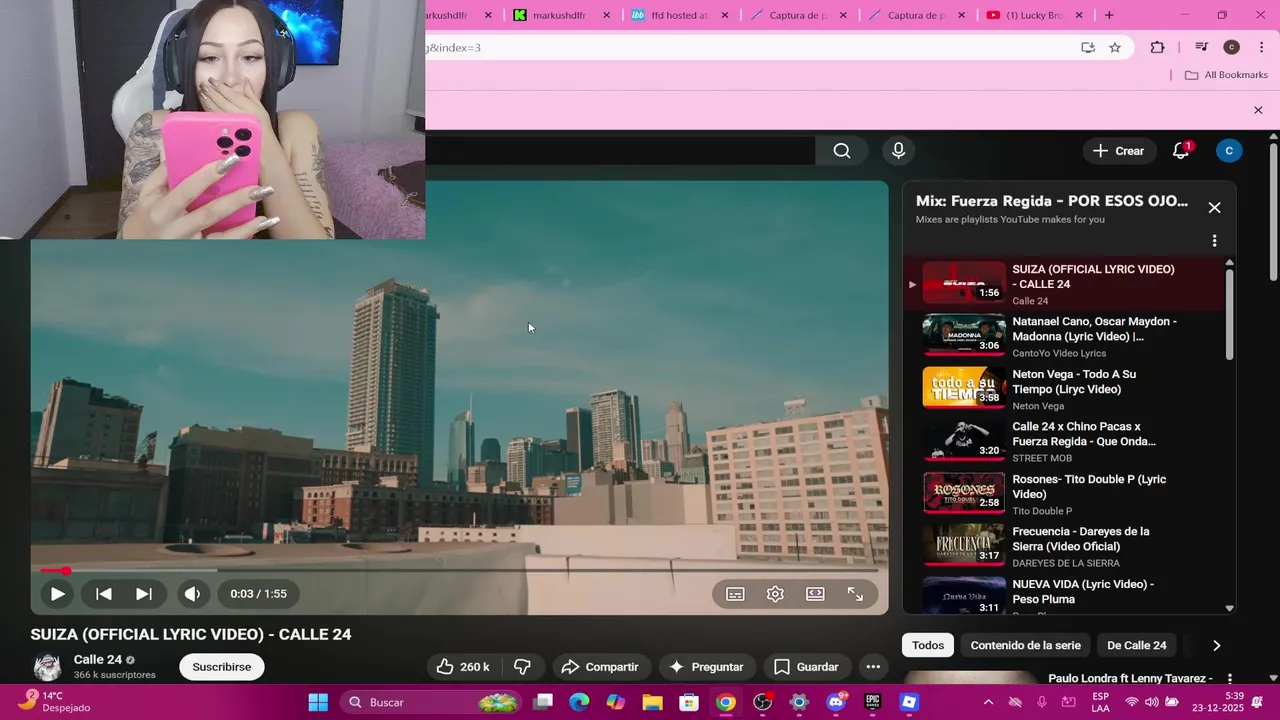Open more actions ellipsis below video

873,667
